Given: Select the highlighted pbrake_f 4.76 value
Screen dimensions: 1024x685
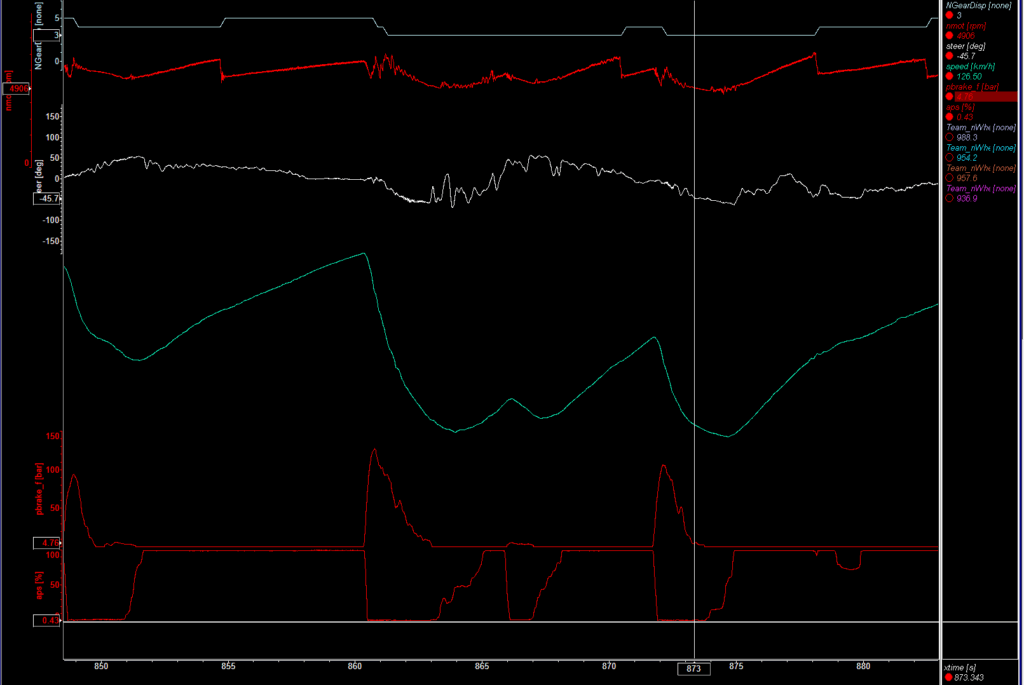Looking at the screenshot, I should (983, 97).
